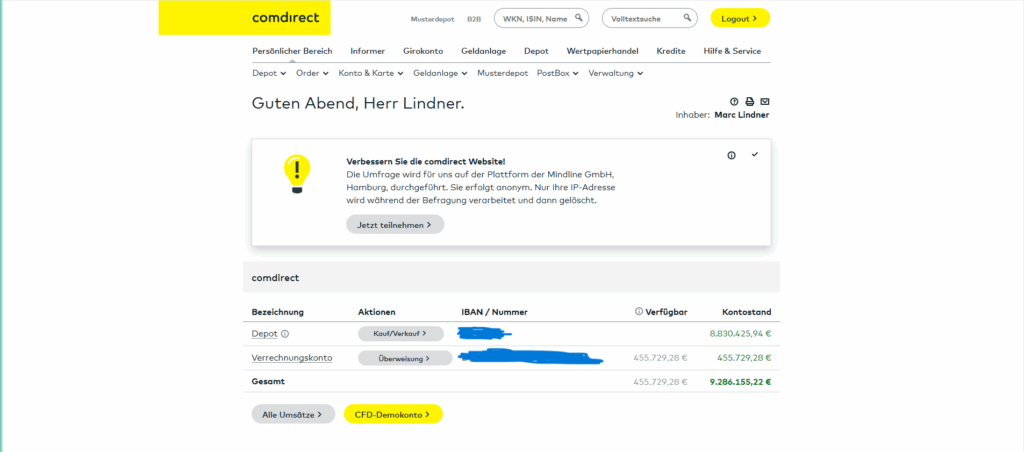Click the info icon in the survey banner
Screen dimensions: 1024x452
pyautogui.click(x=731, y=155)
